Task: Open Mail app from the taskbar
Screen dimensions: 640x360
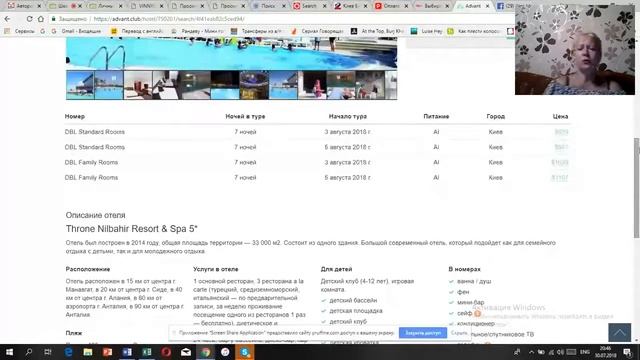Action: click(186, 352)
